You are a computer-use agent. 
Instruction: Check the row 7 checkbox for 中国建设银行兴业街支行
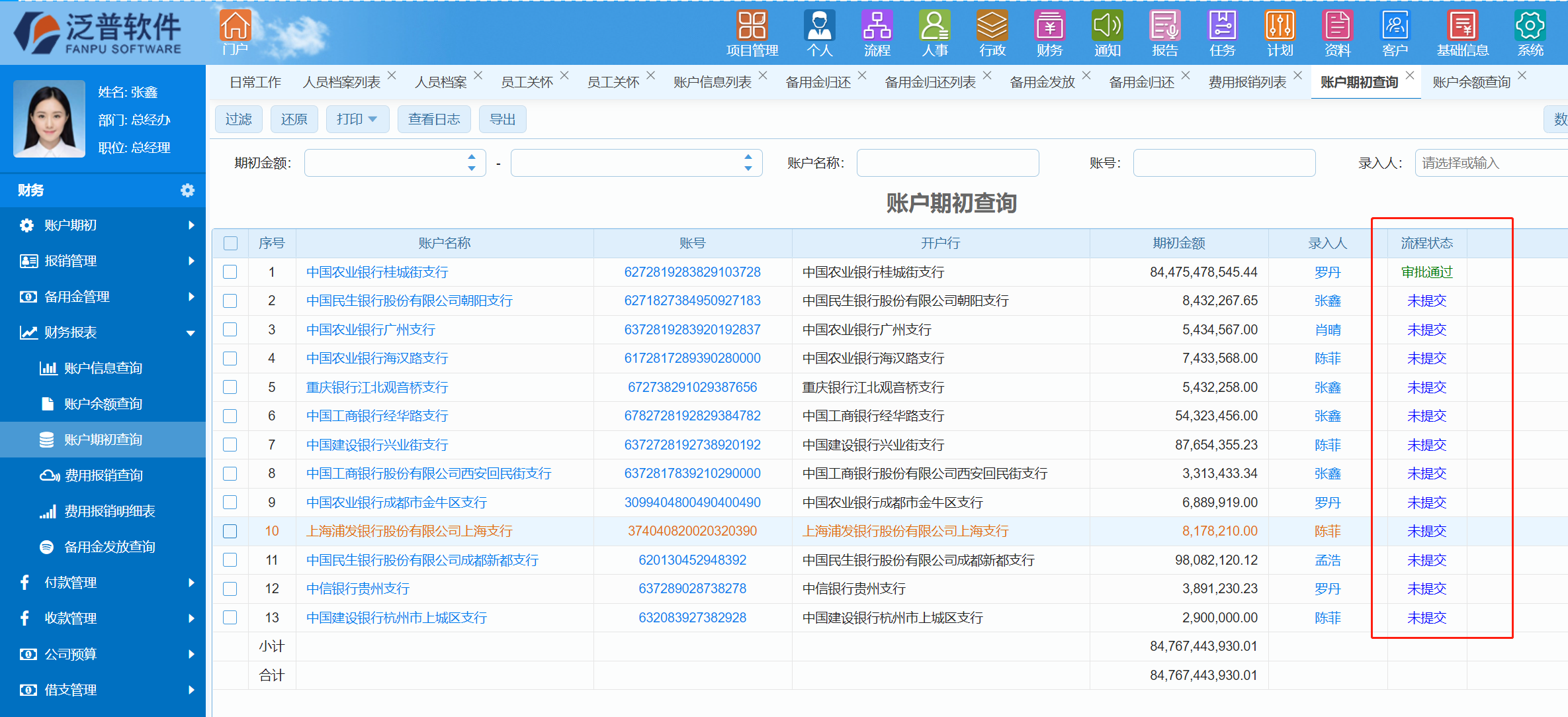click(230, 445)
